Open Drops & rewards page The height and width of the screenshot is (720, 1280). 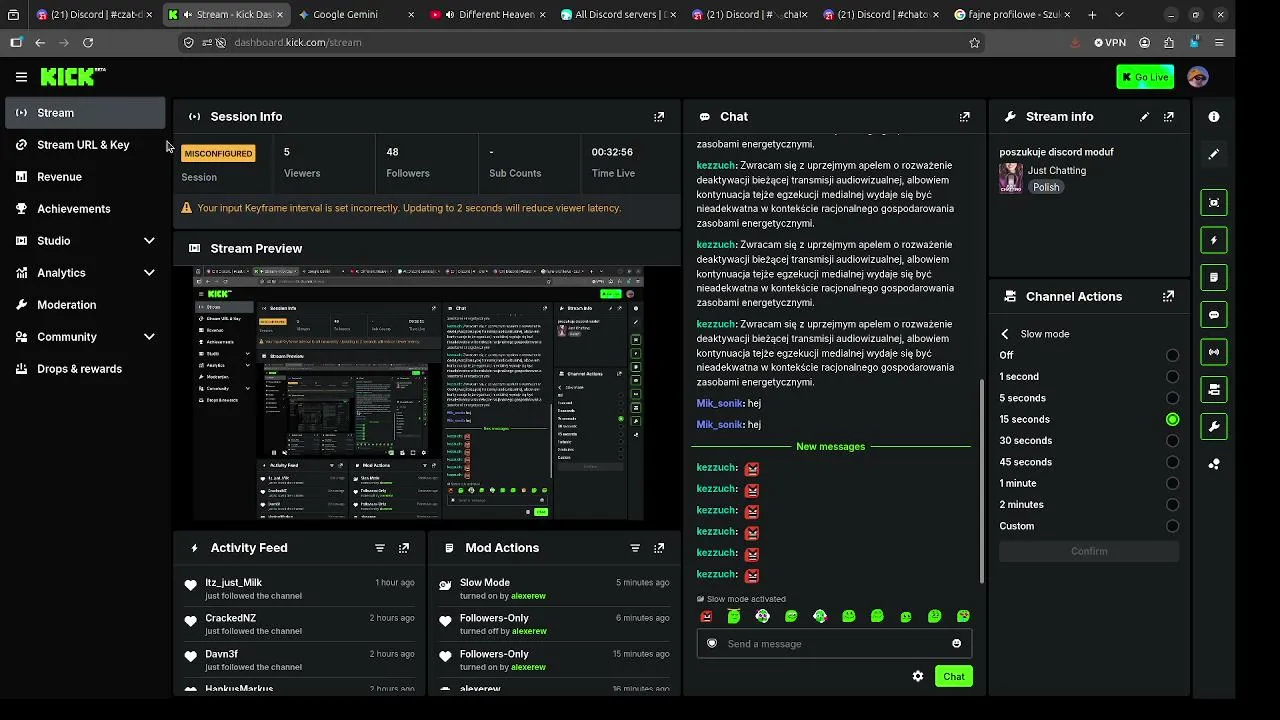click(x=85, y=369)
